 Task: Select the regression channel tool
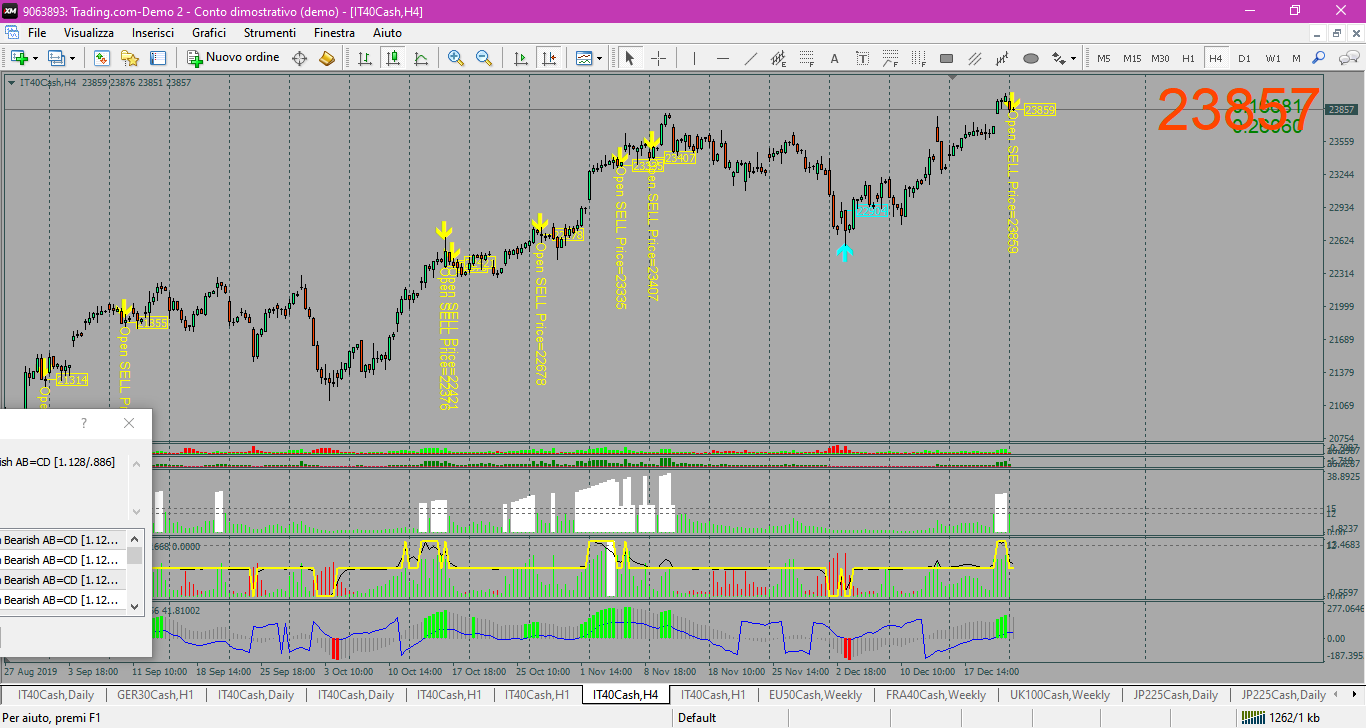[x=1003, y=58]
